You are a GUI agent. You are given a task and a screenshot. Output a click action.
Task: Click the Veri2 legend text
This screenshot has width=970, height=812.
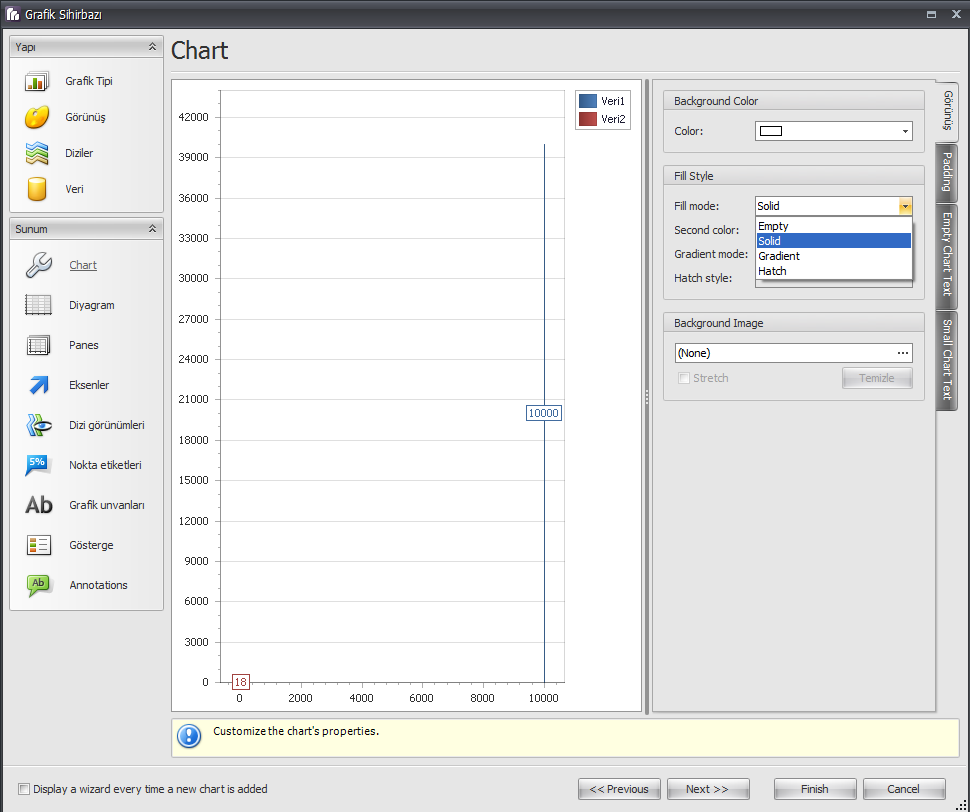pos(613,119)
